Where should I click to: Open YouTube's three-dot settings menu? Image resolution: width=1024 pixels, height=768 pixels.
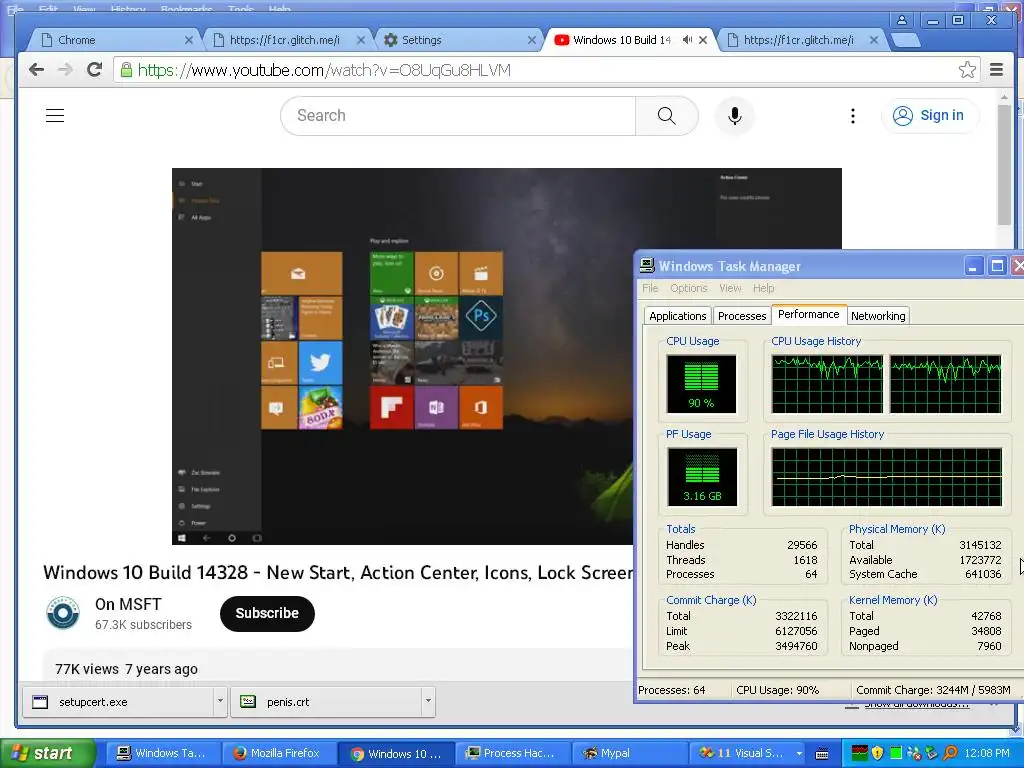852,116
